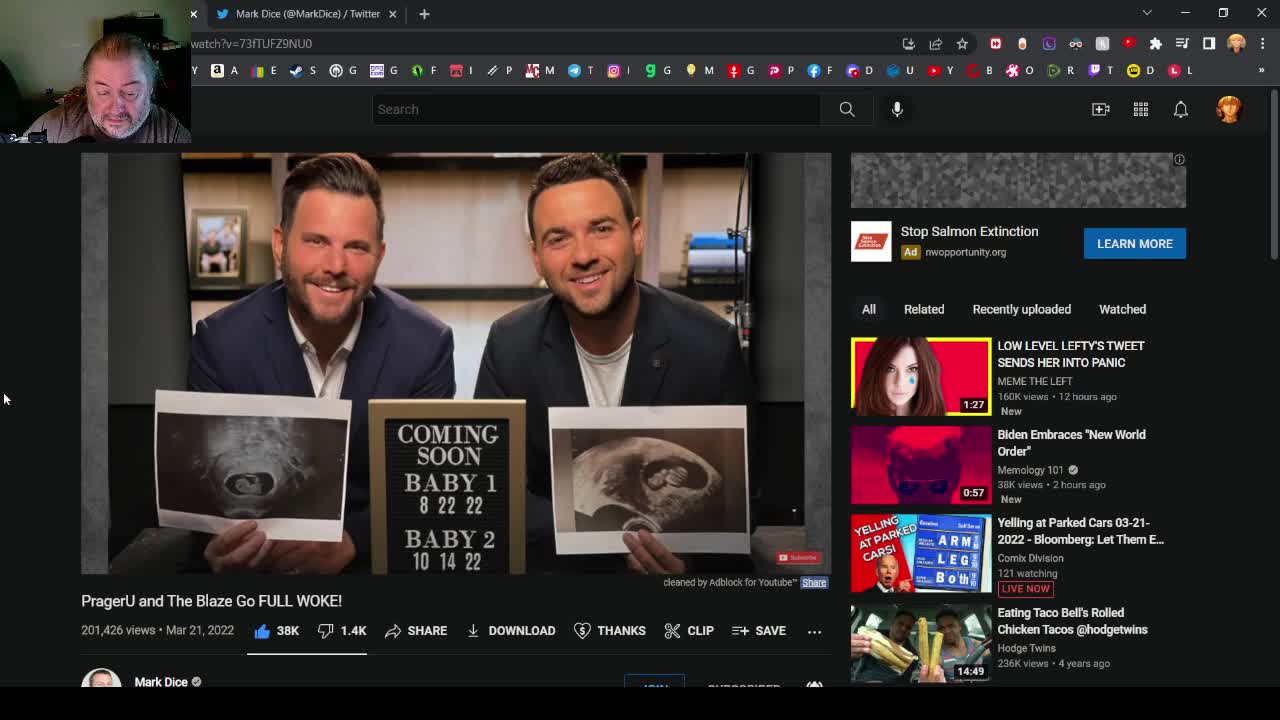
Task: Click the SHARE button below the video
Action: (416, 631)
